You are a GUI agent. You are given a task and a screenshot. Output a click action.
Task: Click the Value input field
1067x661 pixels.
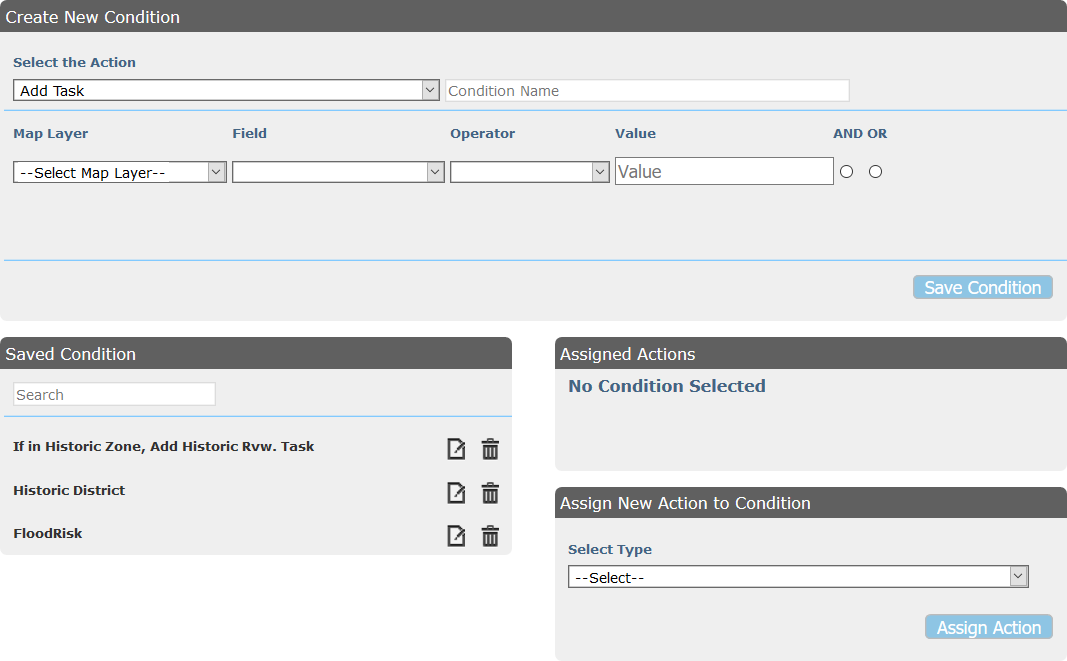click(723, 171)
